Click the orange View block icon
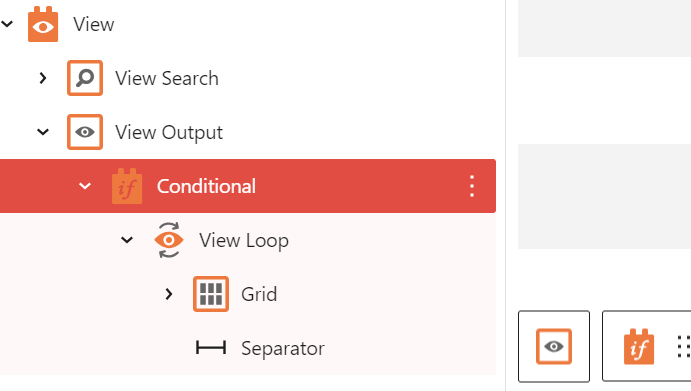Screen dimensions: 691x391 (x=43, y=24)
